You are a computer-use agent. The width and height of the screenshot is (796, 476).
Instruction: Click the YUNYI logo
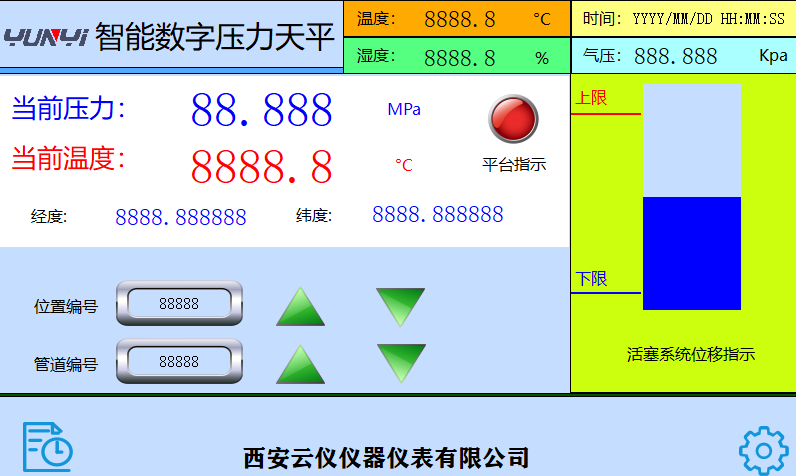click(x=47, y=38)
